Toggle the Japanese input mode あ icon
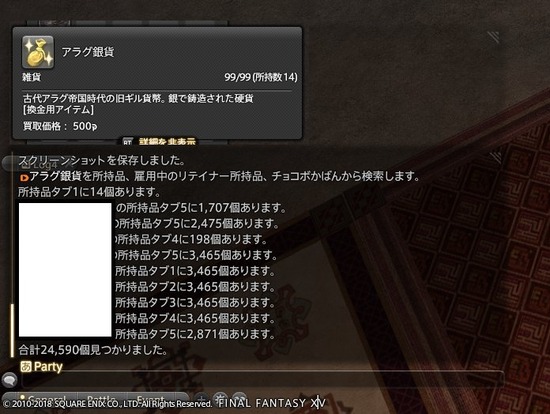The height and width of the screenshot is (414, 550). coord(26,367)
